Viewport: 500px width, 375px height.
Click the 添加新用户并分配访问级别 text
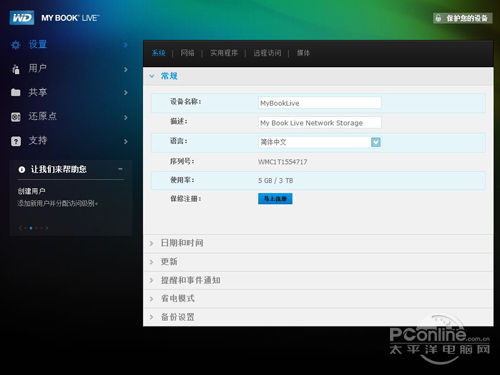(x=57, y=203)
